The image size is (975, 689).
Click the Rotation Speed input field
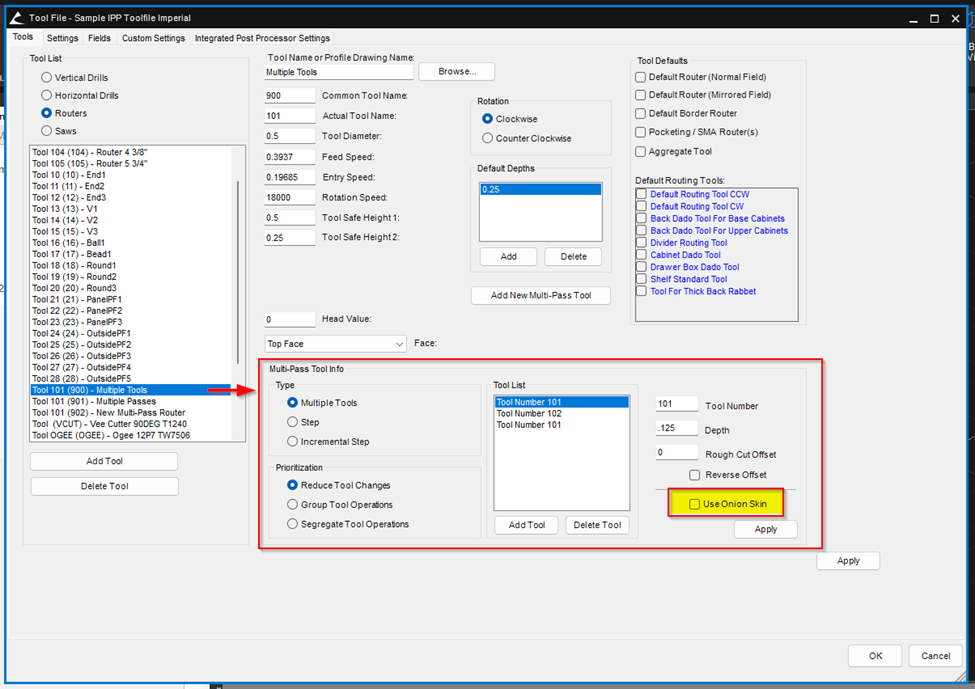[290, 197]
